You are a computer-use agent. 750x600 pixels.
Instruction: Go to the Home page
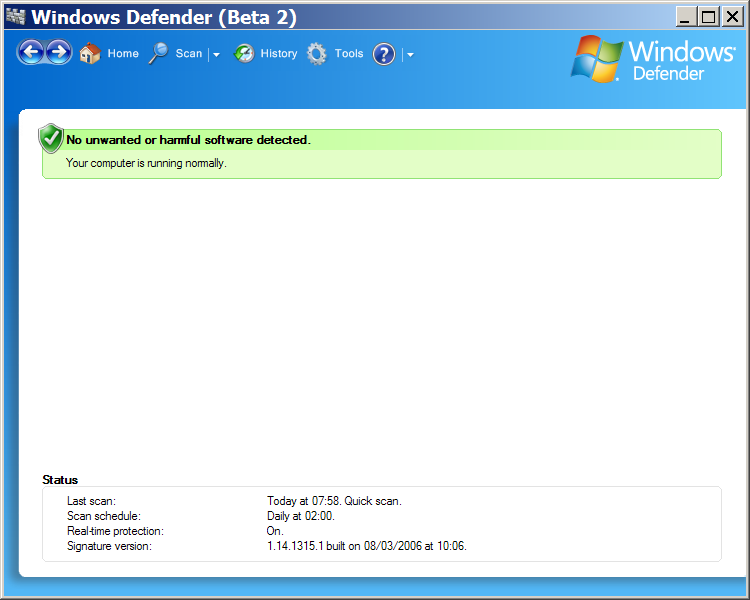click(x=123, y=54)
